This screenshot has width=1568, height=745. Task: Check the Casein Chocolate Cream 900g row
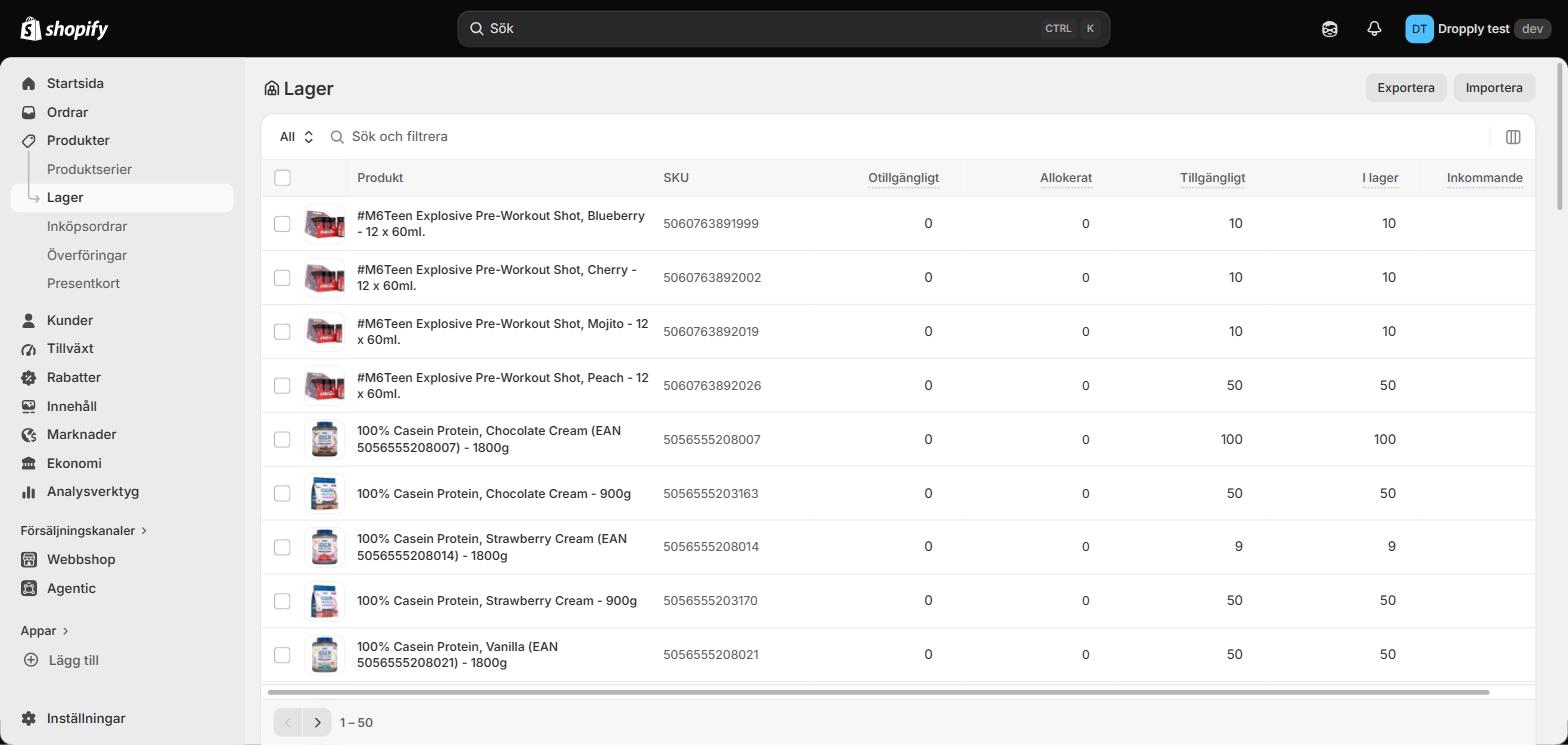[282, 494]
